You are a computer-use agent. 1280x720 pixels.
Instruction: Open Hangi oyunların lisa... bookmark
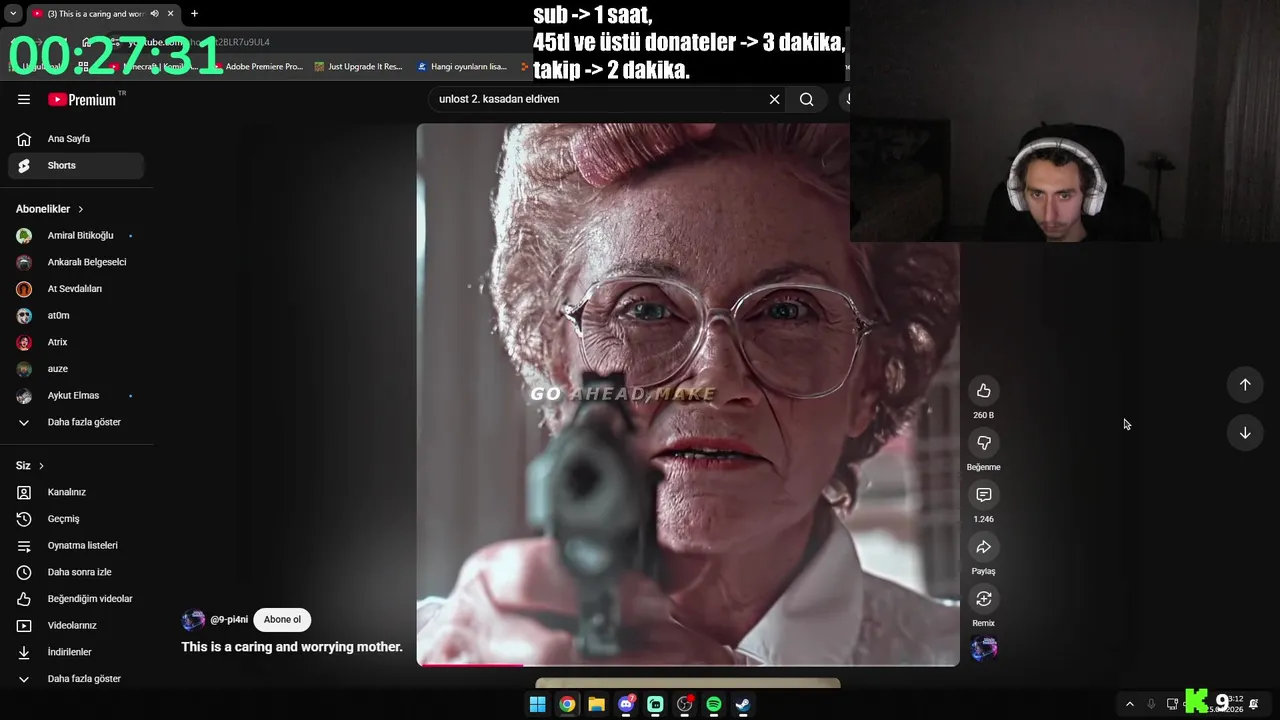(x=462, y=67)
